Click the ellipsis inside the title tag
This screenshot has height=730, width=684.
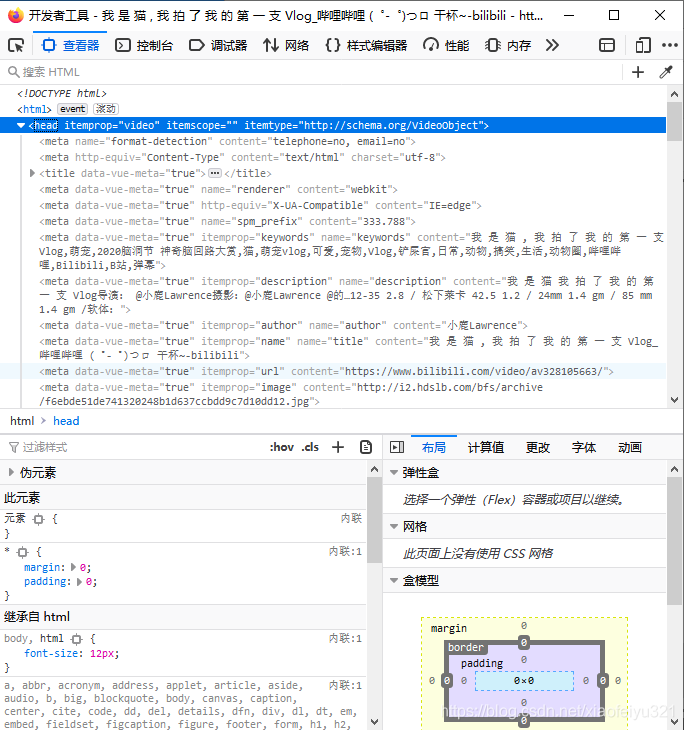pyautogui.click(x=215, y=173)
